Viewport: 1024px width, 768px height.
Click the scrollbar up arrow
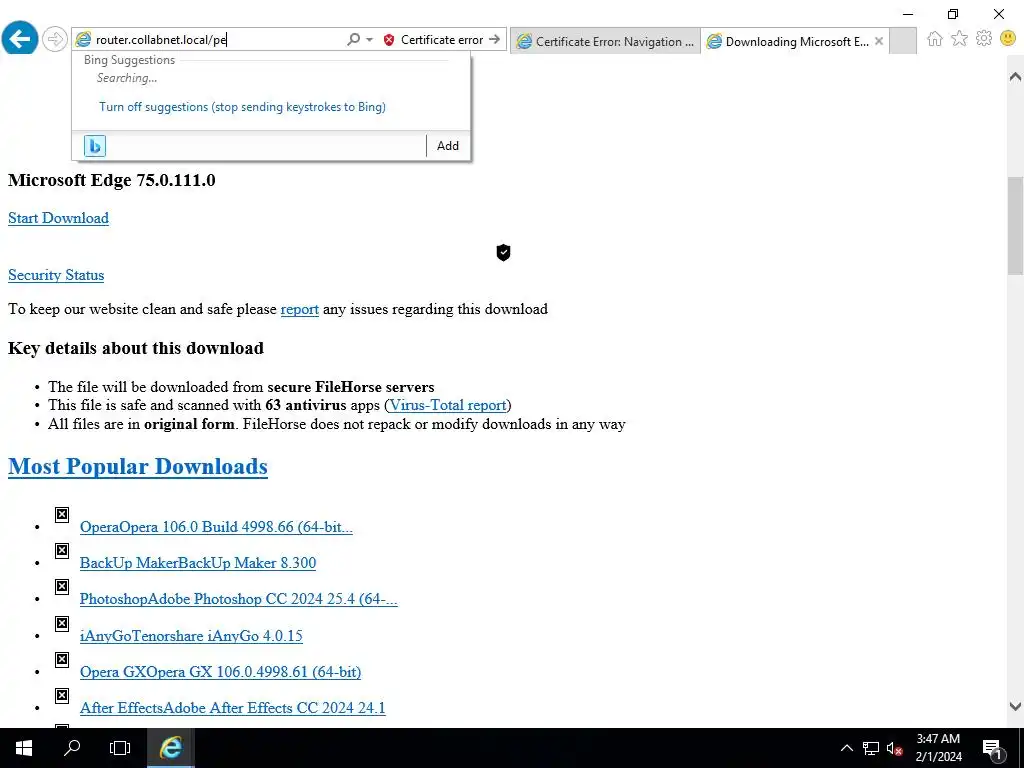(1015, 76)
